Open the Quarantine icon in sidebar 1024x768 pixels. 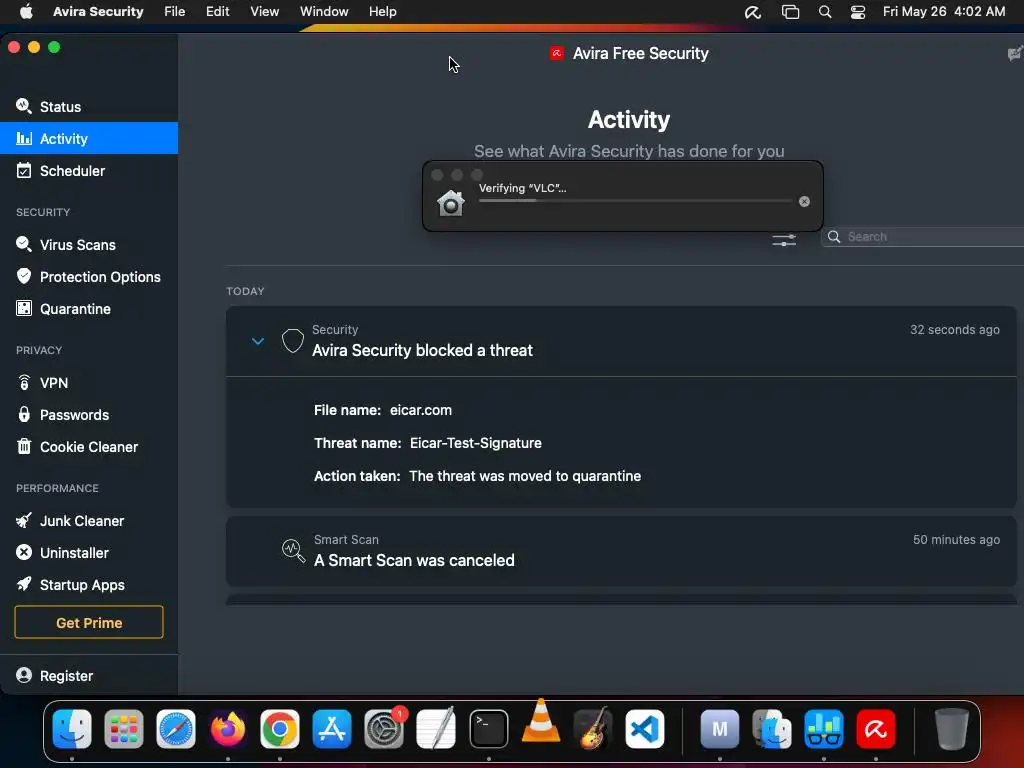(x=24, y=308)
